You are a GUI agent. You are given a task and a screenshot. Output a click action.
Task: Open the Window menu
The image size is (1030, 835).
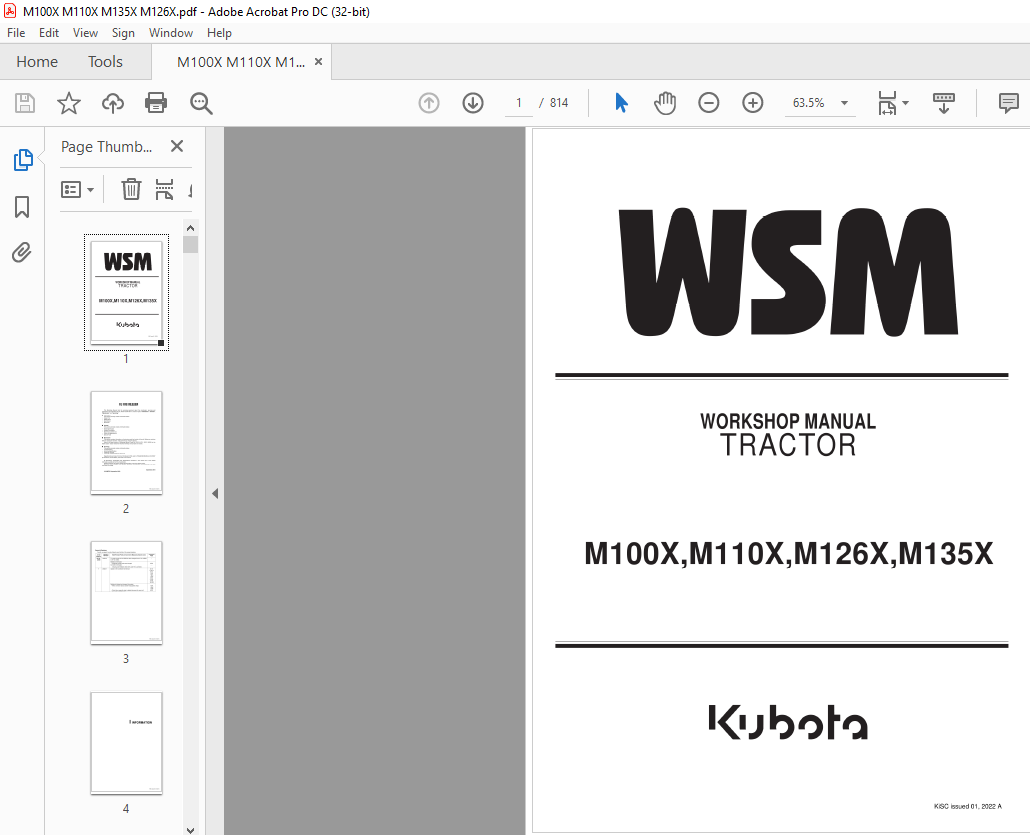coord(171,33)
